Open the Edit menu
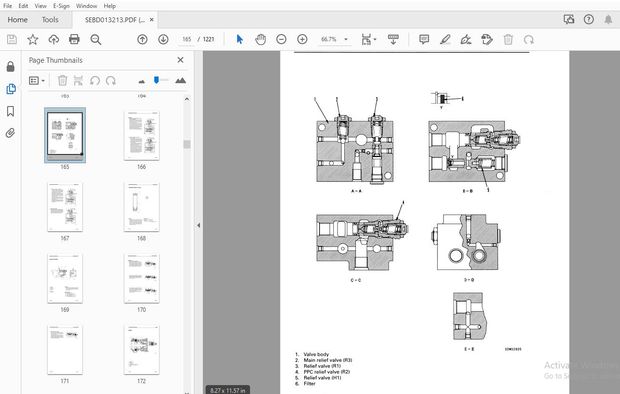This screenshot has height=394, width=620. tap(23, 6)
